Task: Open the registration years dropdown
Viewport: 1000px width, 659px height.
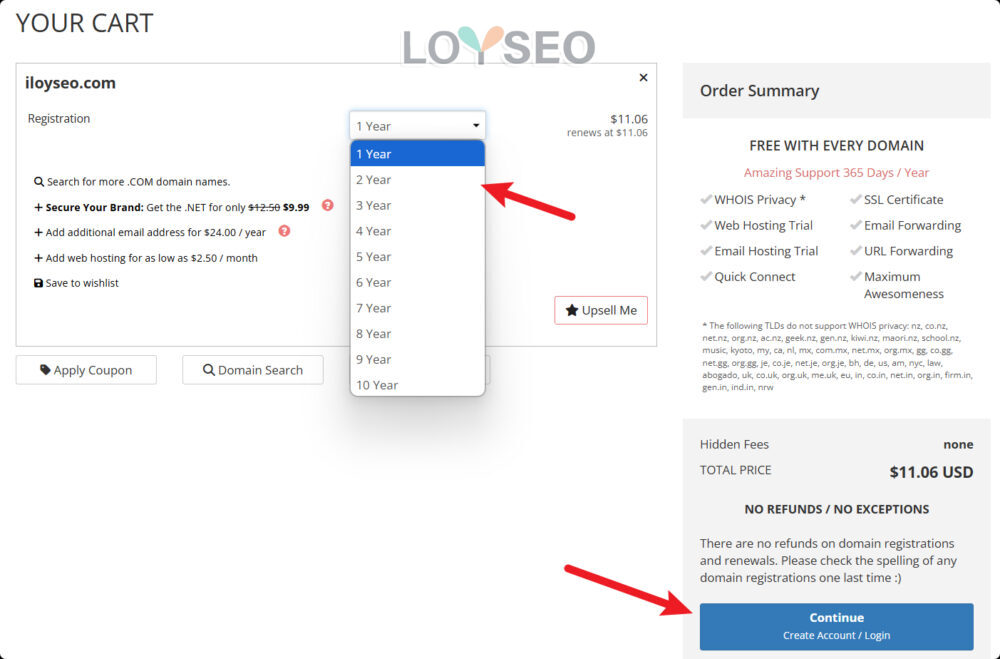Action: click(417, 126)
